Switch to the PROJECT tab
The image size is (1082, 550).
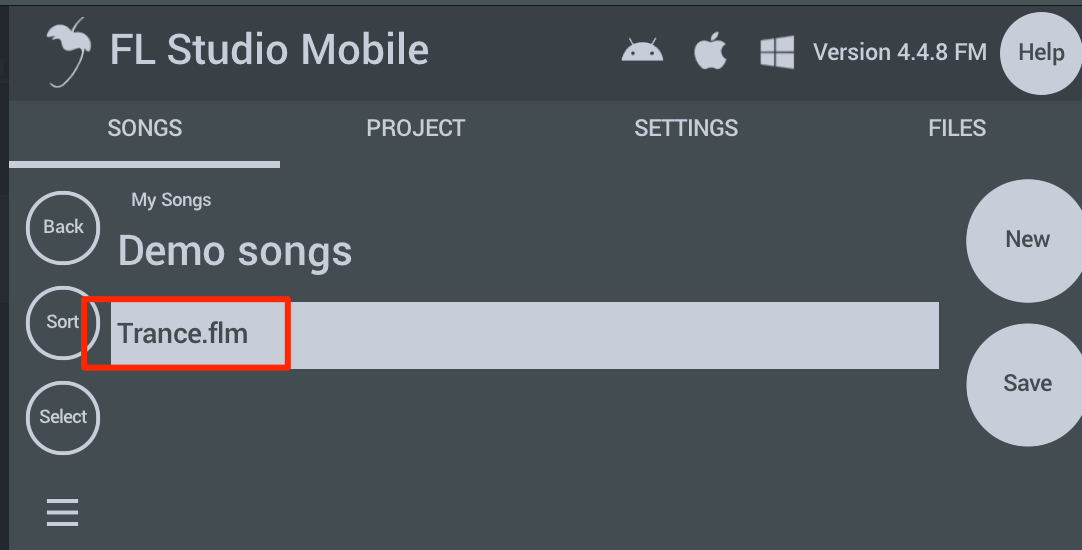[x=415, y=128]
